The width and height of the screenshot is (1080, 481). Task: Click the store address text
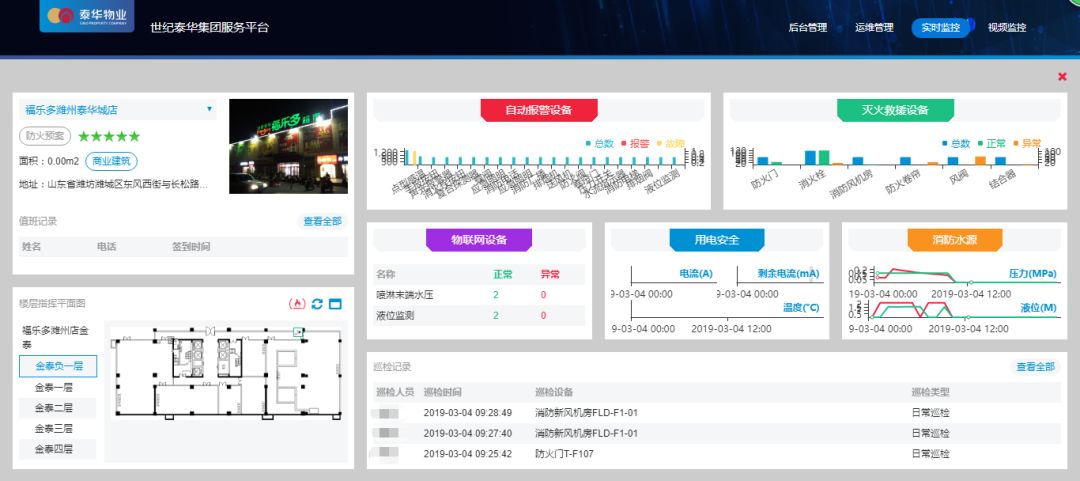point(114,185)
